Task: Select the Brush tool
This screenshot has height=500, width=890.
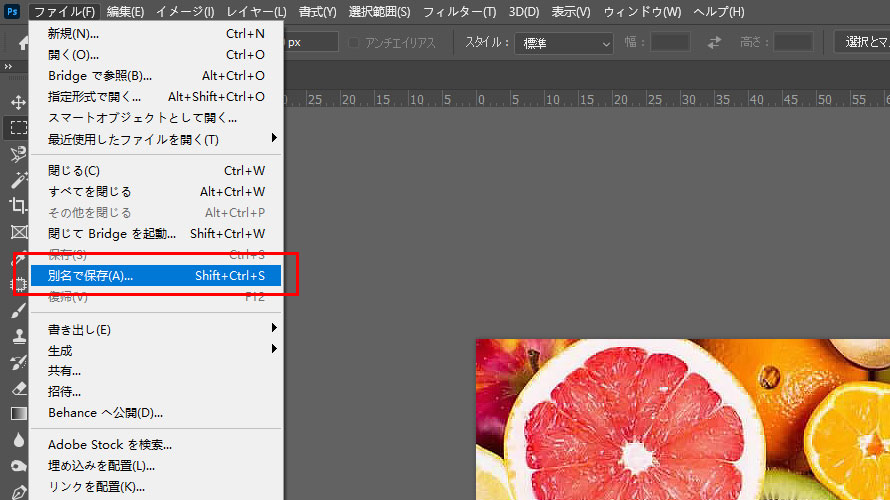Action: [x=18, y=310]
